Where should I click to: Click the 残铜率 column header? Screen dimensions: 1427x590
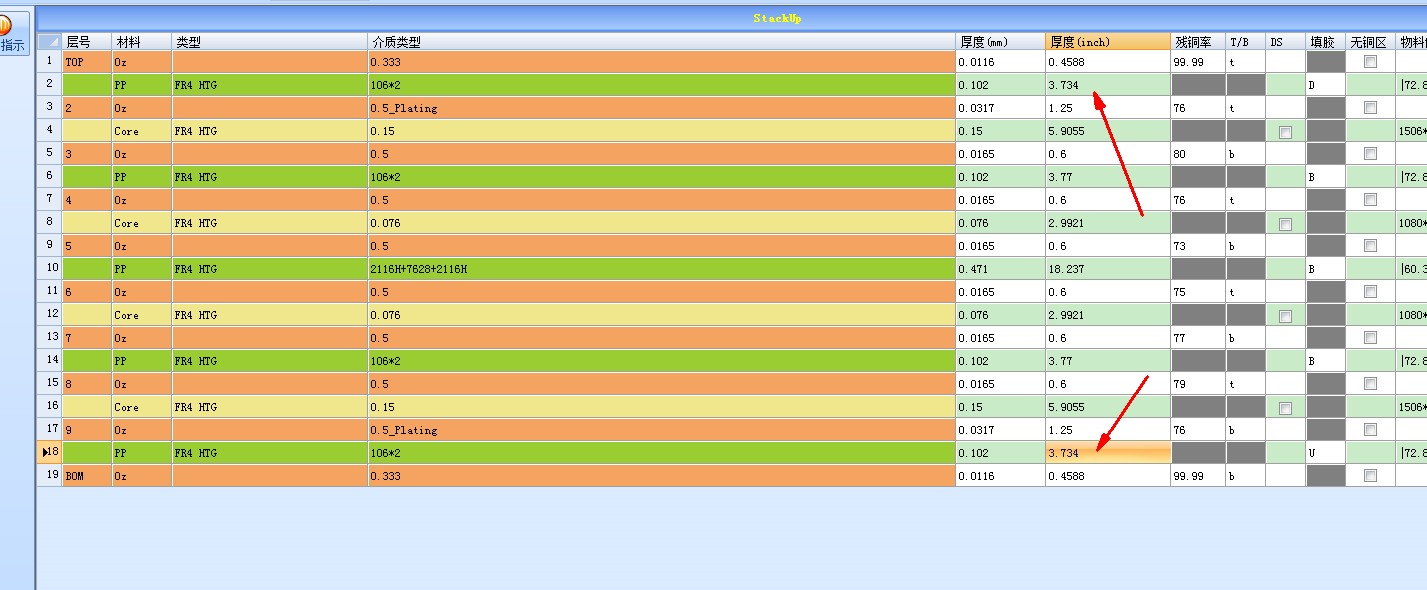1198,42
